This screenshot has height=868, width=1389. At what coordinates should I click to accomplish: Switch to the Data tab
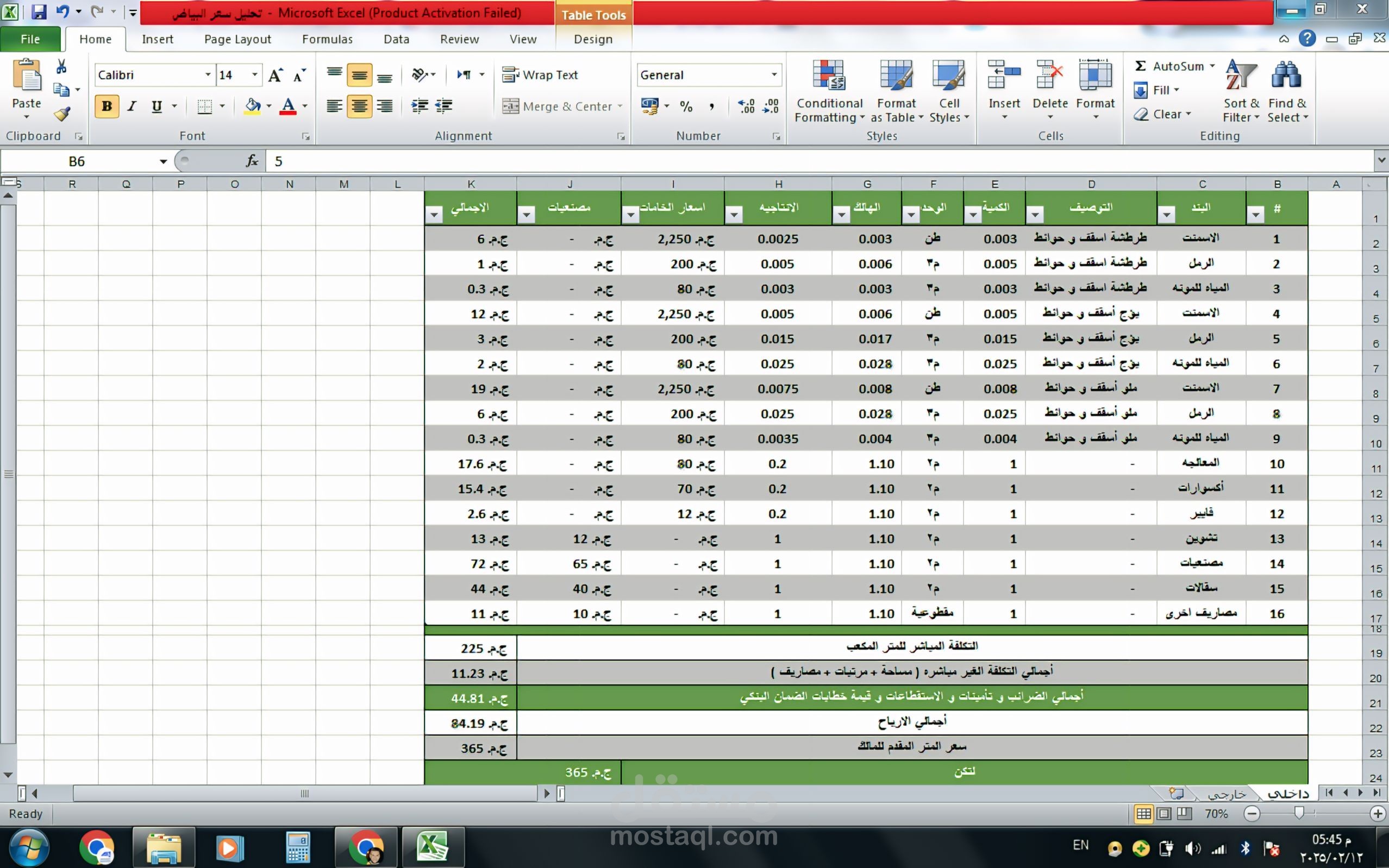pos(396,39)
